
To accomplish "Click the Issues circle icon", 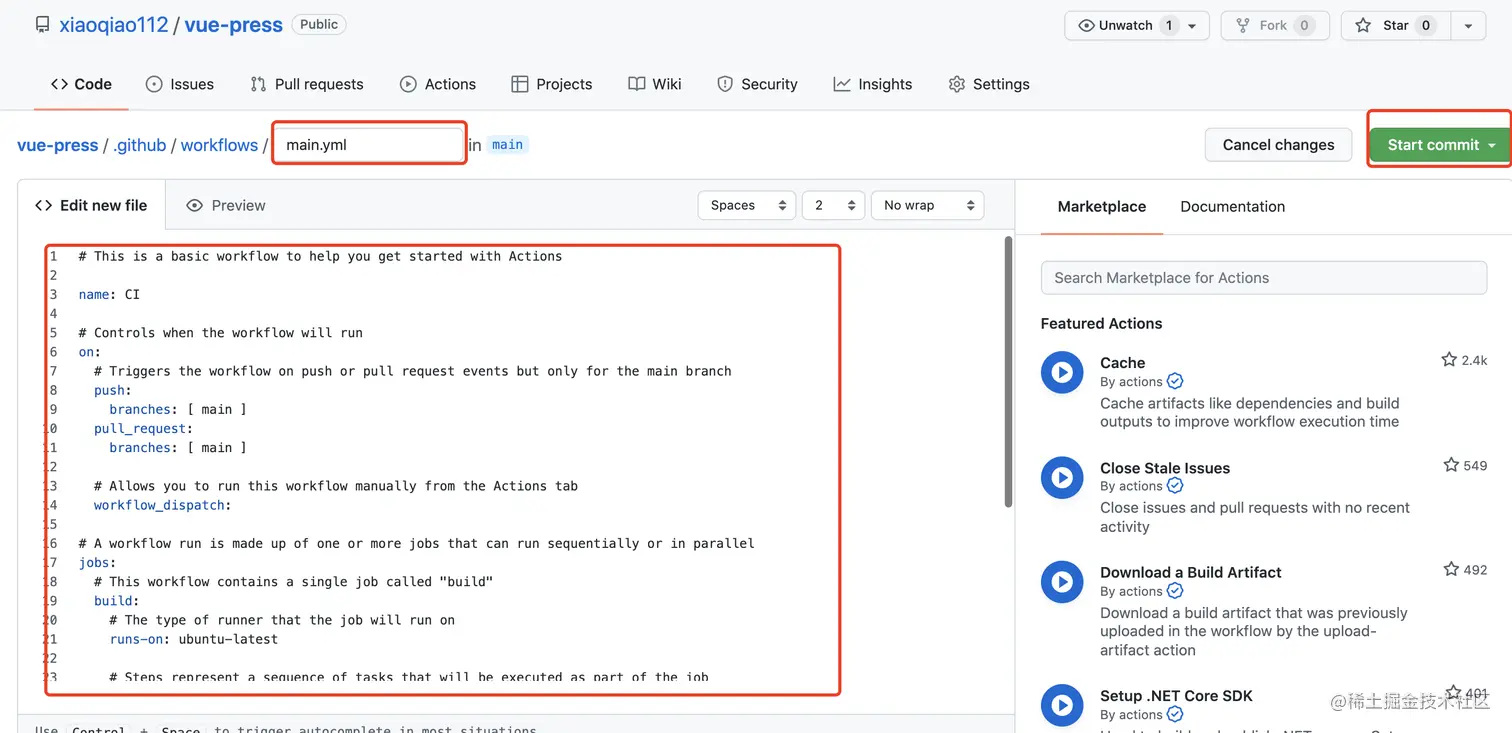I will click(x=154, y=84).
